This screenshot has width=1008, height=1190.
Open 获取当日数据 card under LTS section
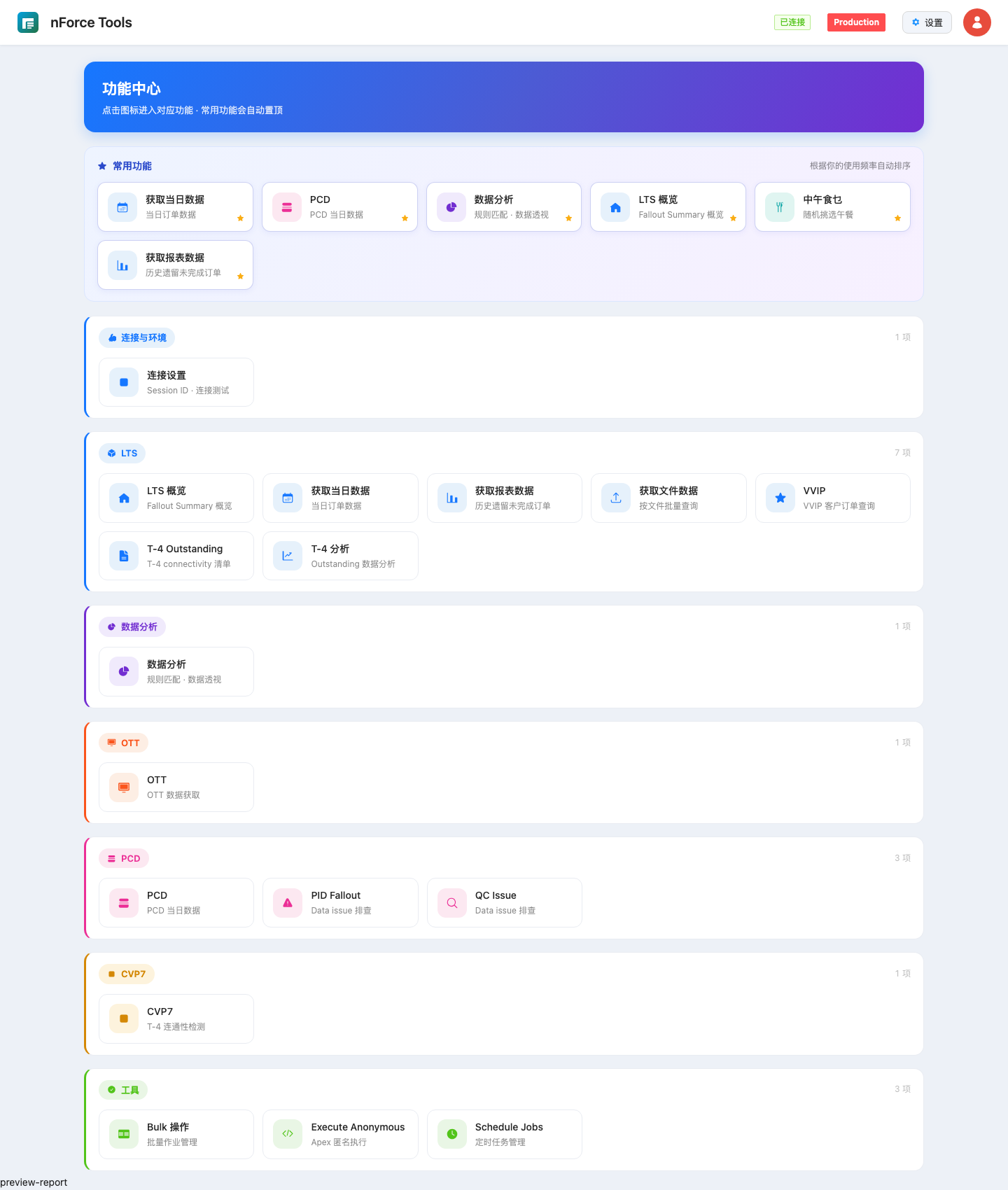[x=340, y=498]
